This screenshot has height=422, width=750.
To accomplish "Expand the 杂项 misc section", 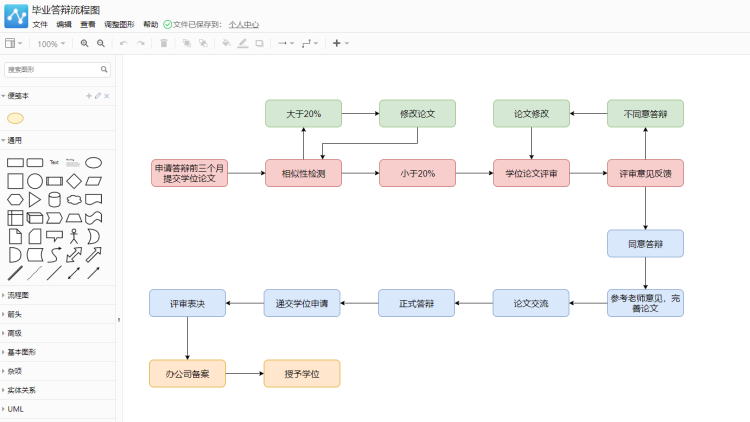I will 12,371.
